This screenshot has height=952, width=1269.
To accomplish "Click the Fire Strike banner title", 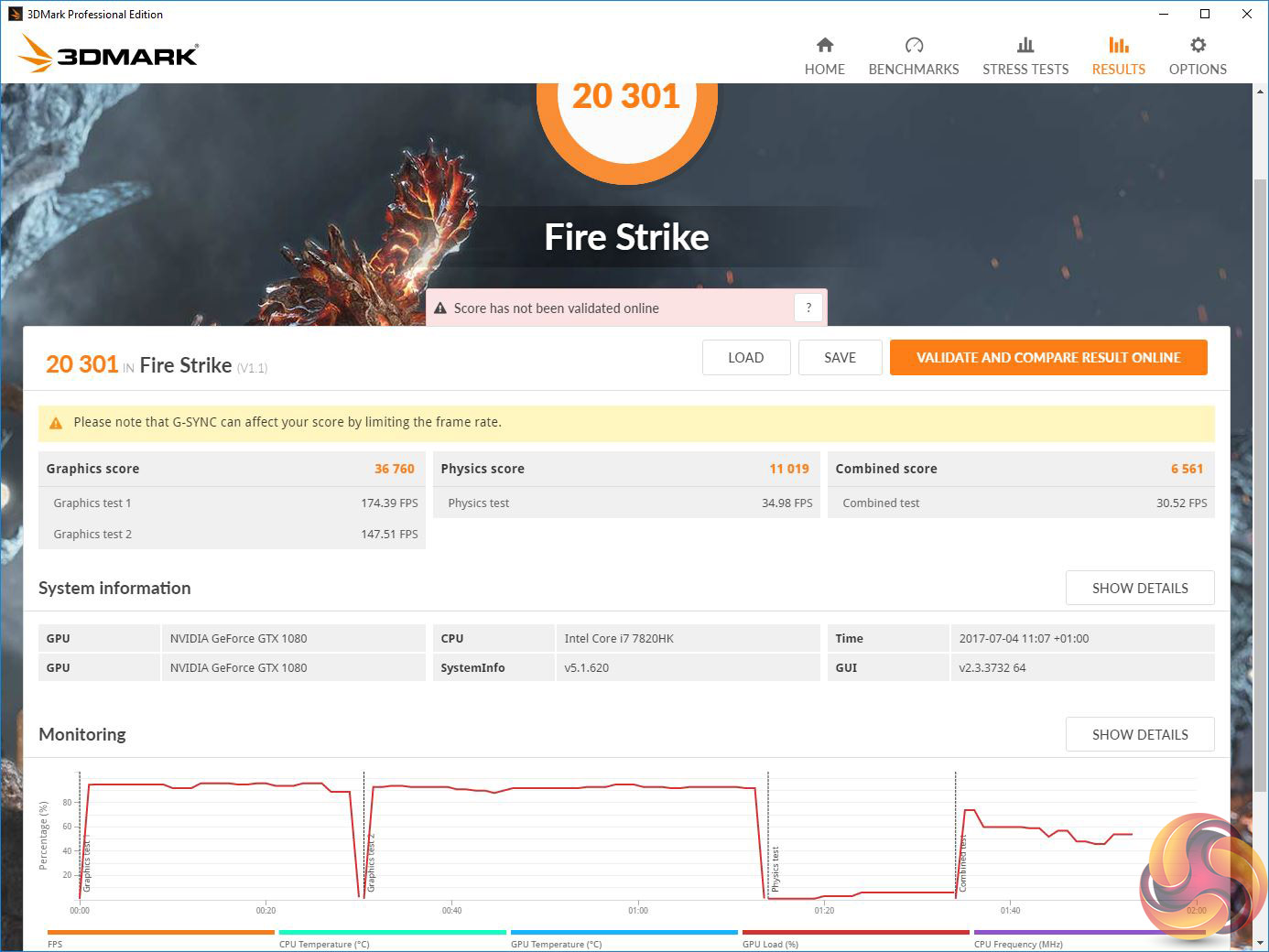I will 627,237.
